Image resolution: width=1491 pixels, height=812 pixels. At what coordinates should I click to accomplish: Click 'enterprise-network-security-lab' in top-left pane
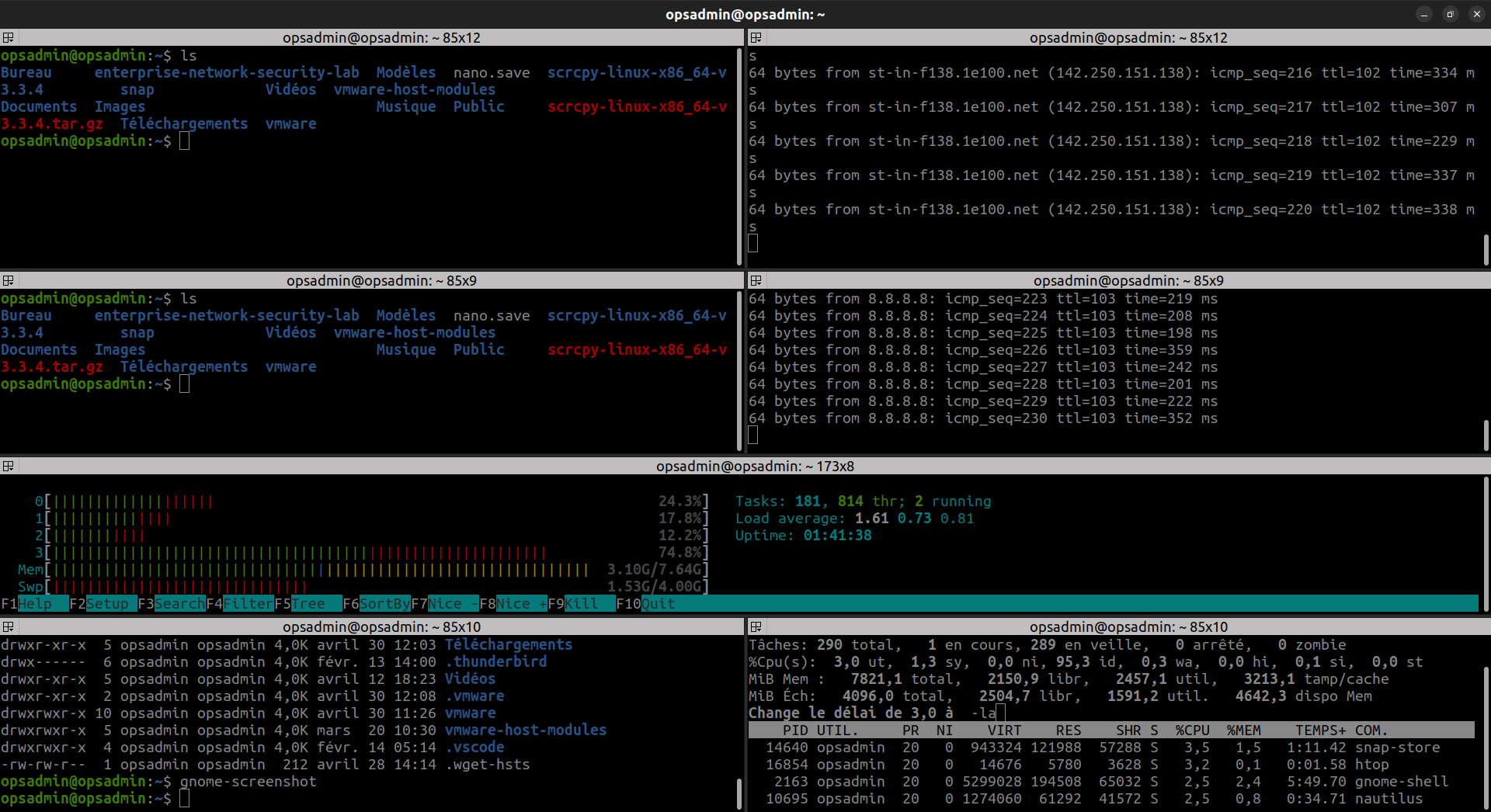(227, 72)
